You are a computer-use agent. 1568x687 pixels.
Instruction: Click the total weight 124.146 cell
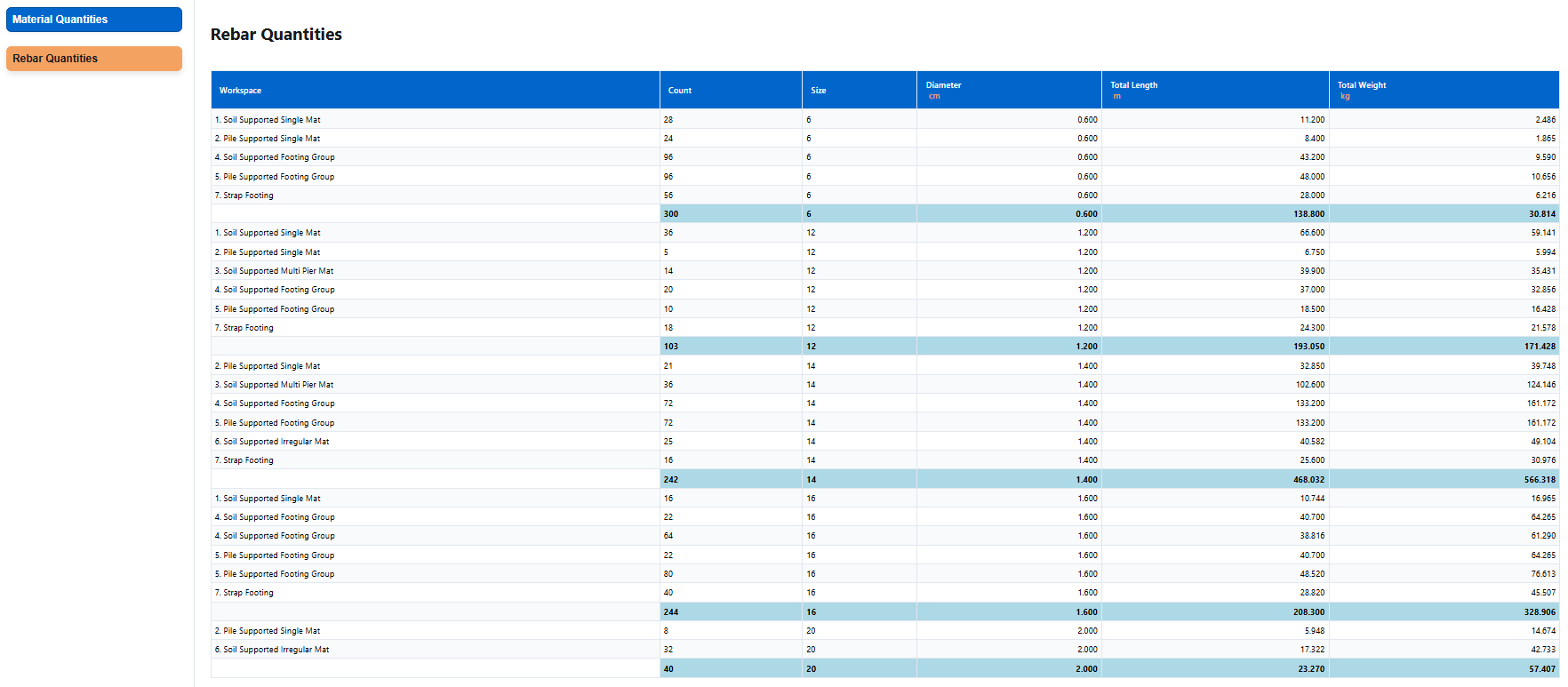(x=1540, y=385)
